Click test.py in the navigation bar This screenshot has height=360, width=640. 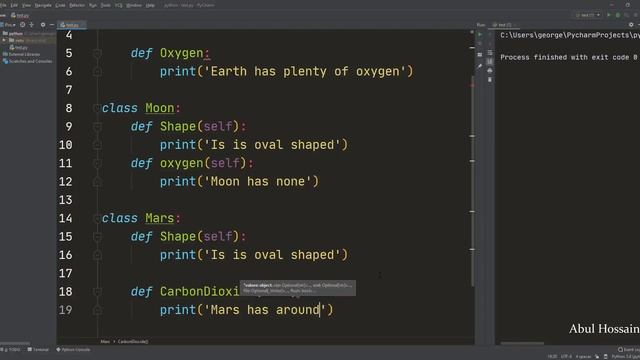point(20,16)
